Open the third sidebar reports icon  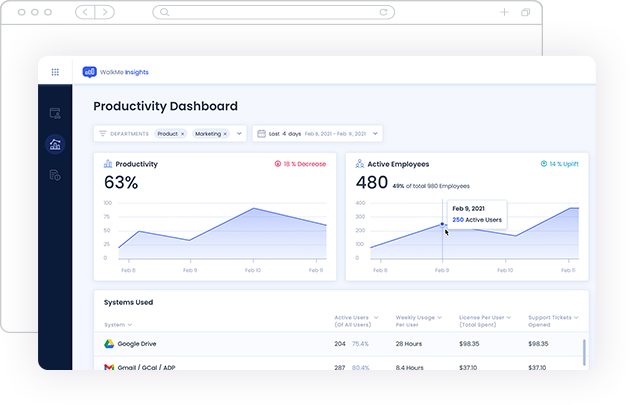point(55,176)
